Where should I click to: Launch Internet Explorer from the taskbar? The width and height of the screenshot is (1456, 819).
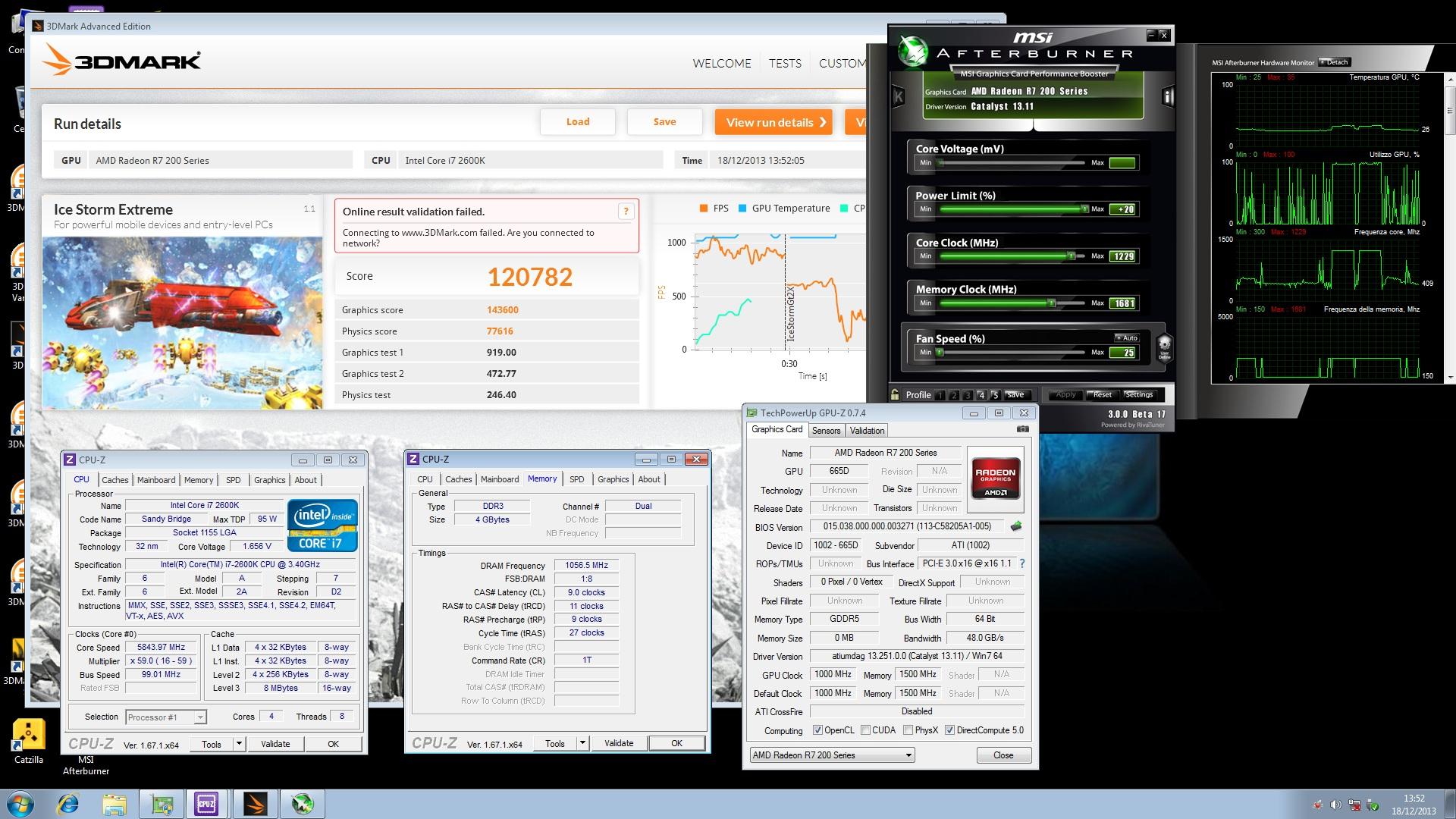tap(68, 804)
